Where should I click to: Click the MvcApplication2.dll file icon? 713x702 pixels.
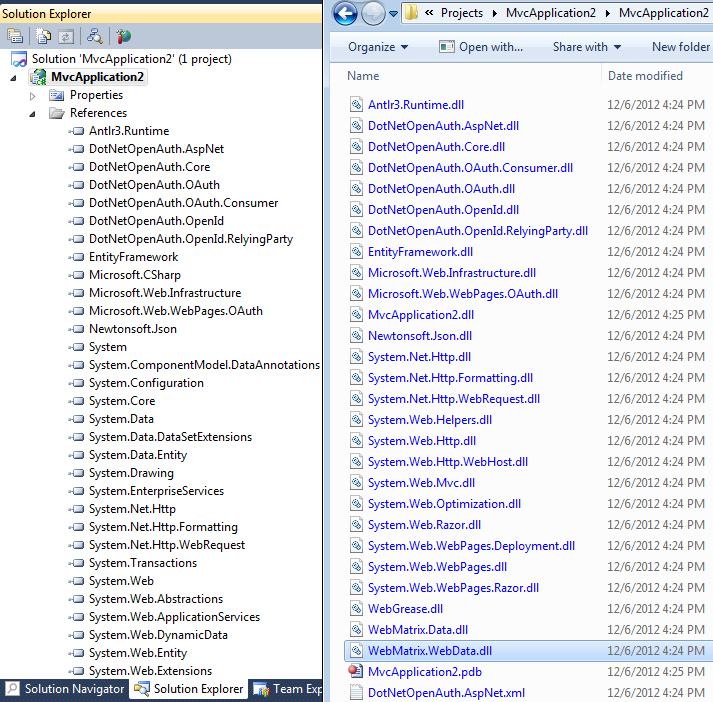tap(356, 315)
